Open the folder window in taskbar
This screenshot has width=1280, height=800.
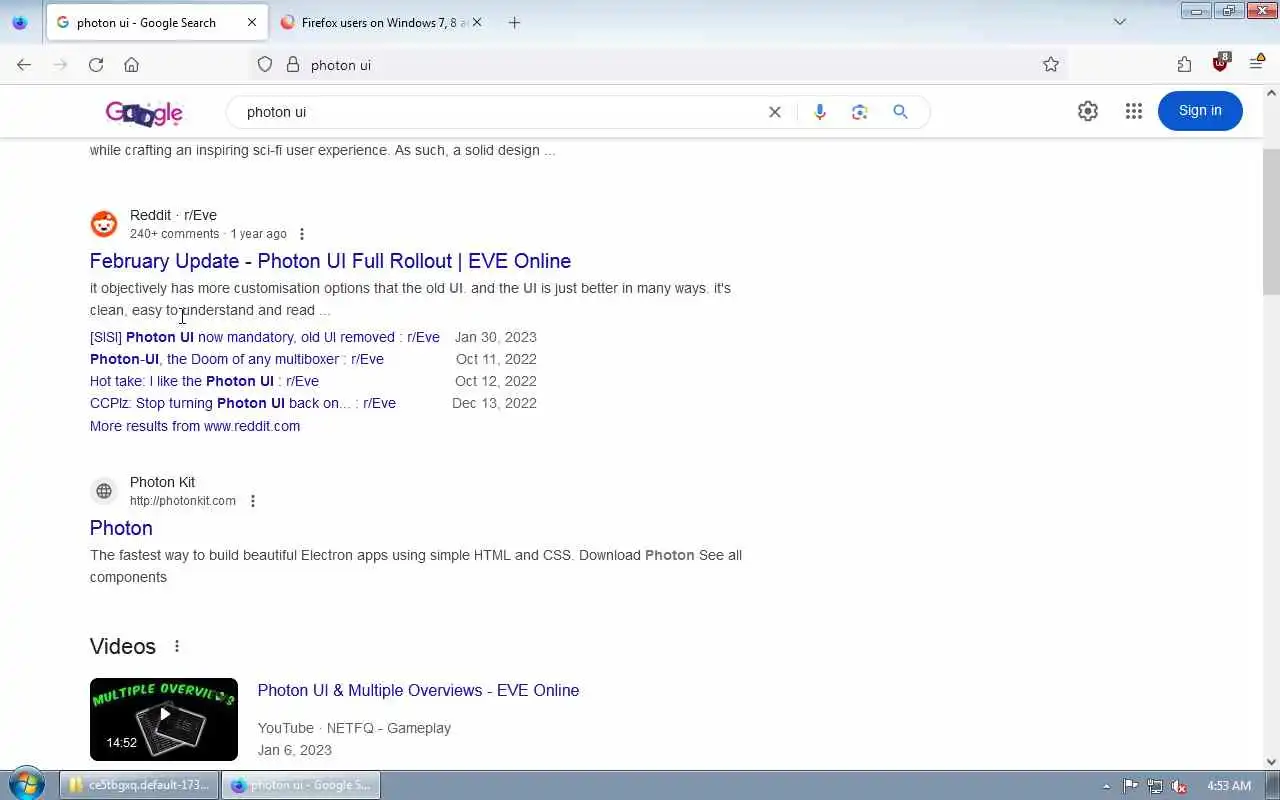pos(139,785)
